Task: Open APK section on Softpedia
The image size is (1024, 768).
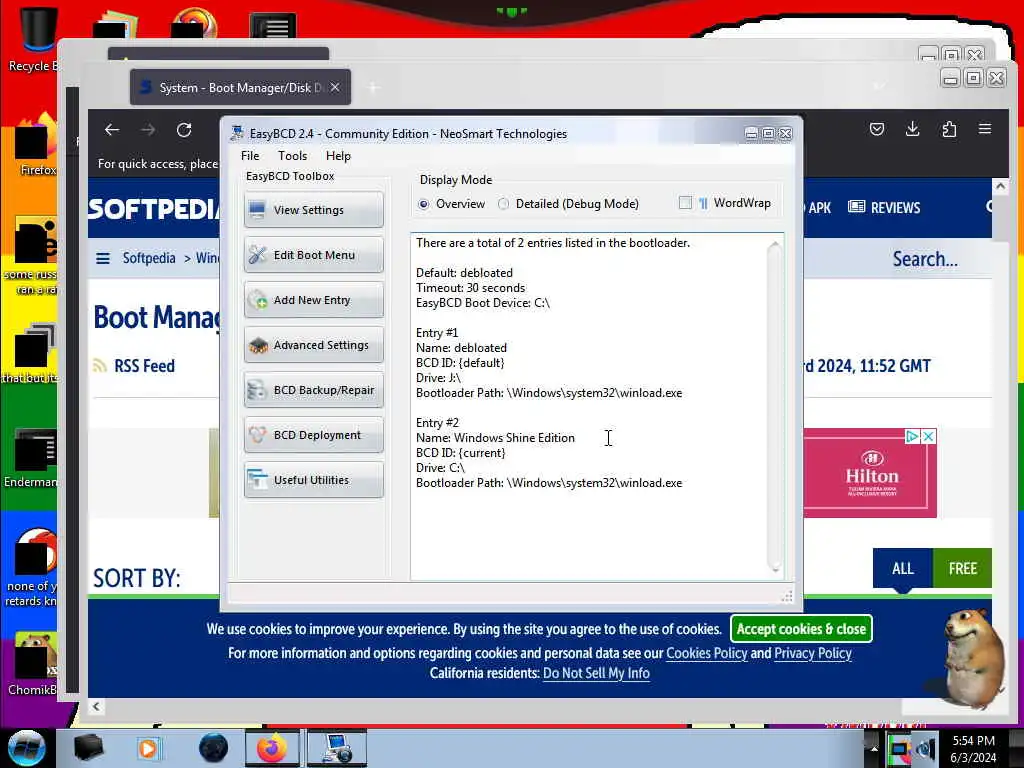Action: pyautogui.click(x=819, y=208)
